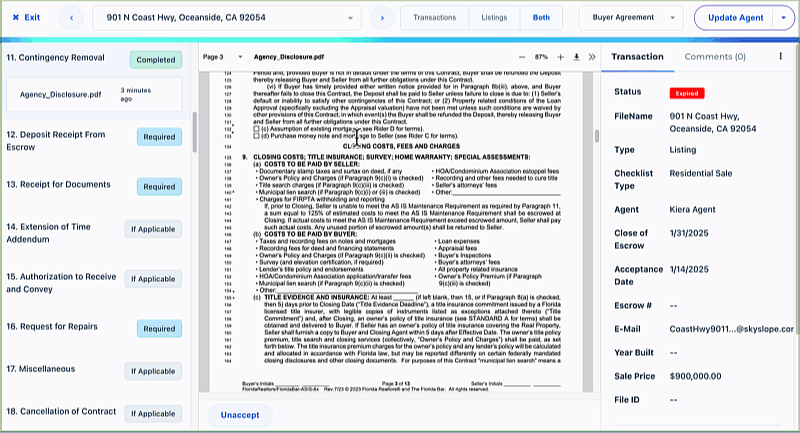Click If Applicable badge for Authorization to Receive

click(153, 279)
